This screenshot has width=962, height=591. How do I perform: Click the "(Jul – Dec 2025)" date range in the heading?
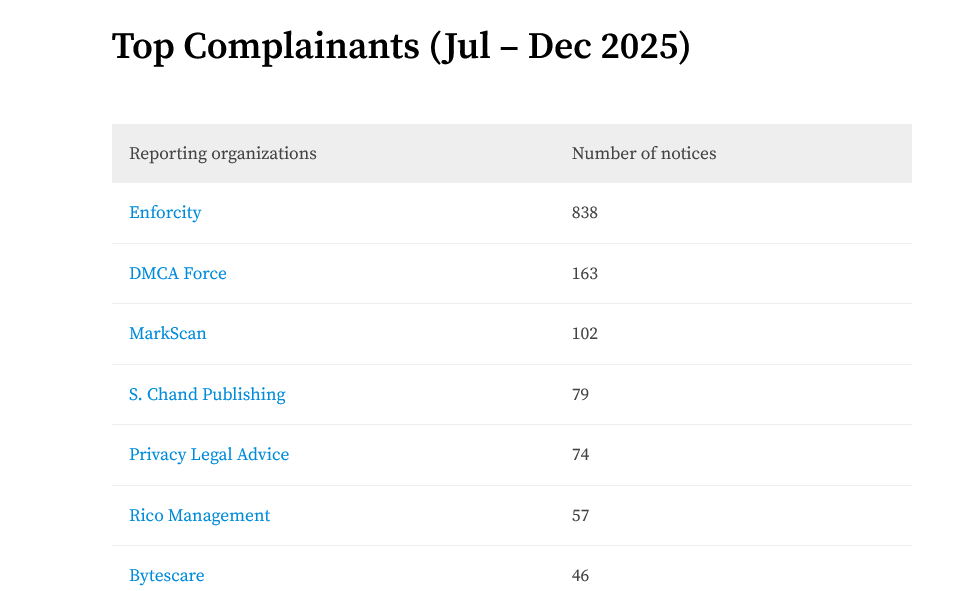[560, 47]
